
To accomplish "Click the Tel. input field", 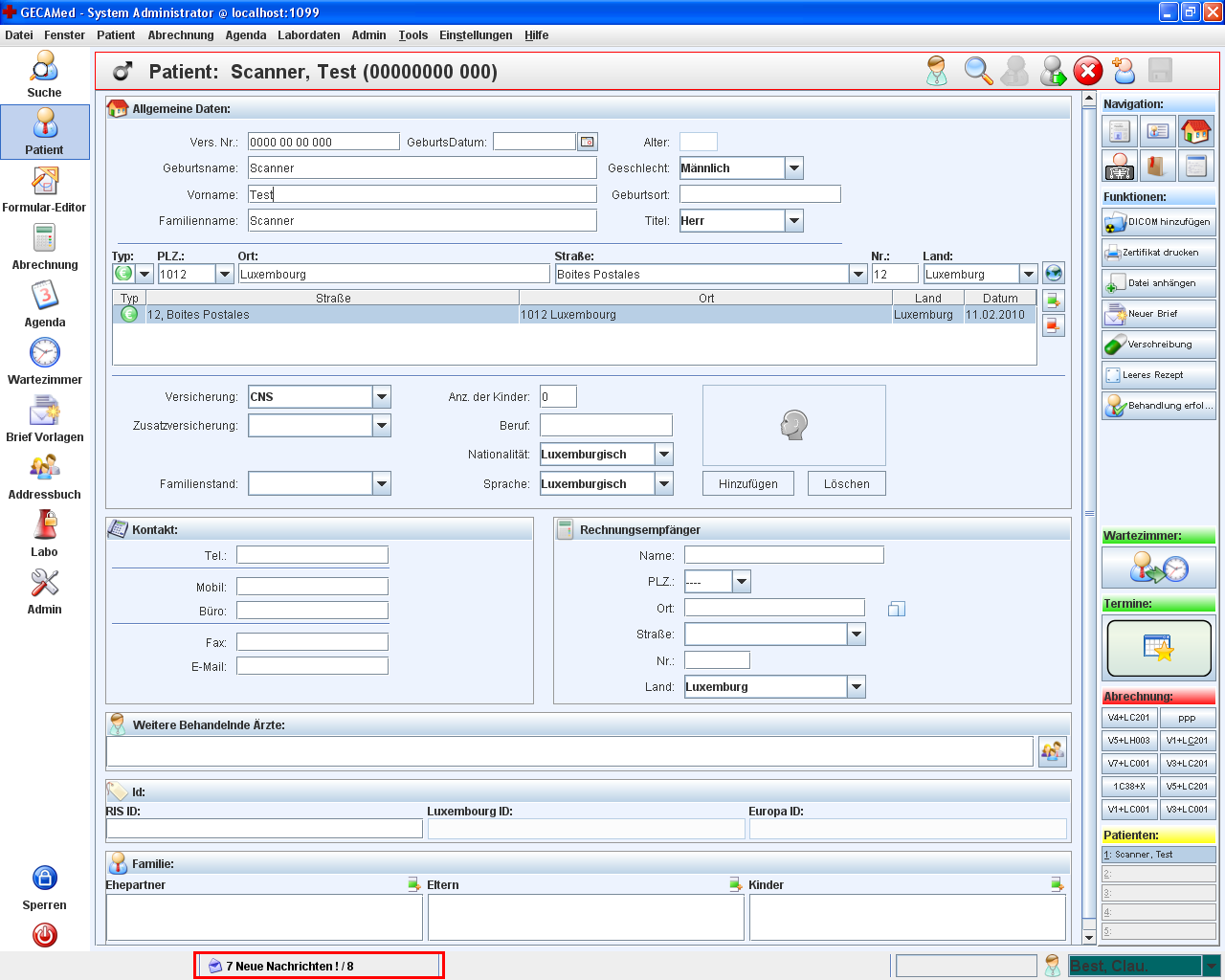I will pos(312,555).
